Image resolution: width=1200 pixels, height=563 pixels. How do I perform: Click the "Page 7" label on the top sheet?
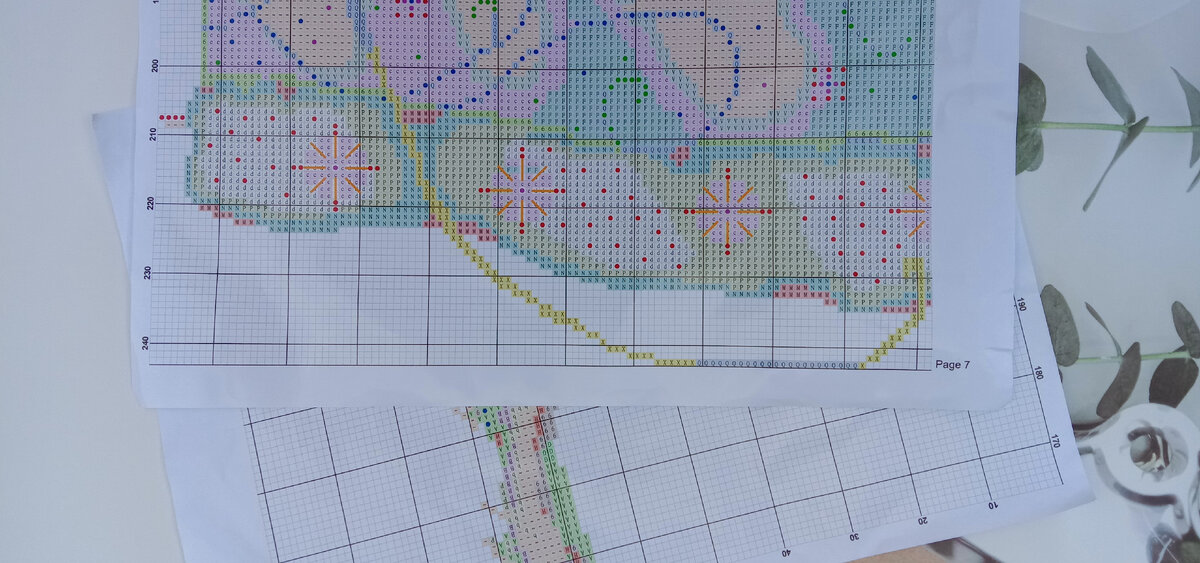[x=952, y=365]
